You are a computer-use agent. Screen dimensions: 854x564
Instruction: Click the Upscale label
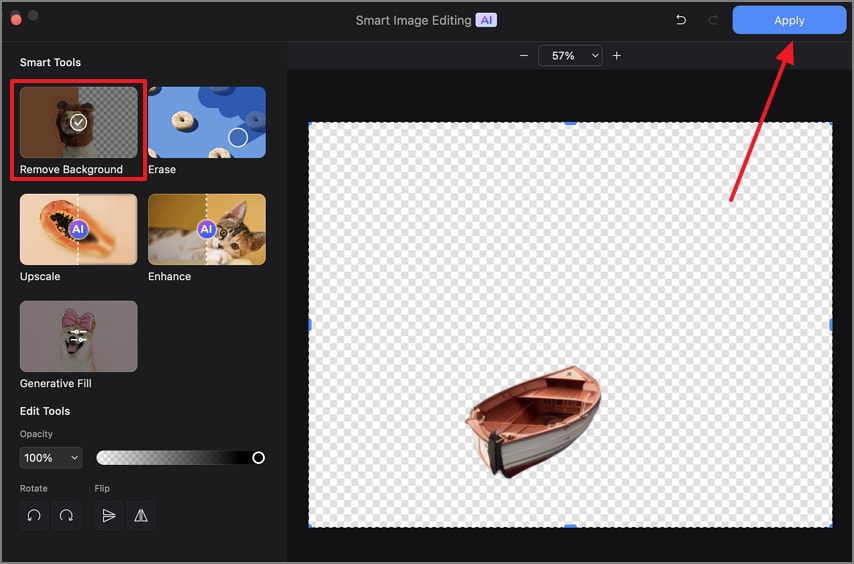point(40,277)
